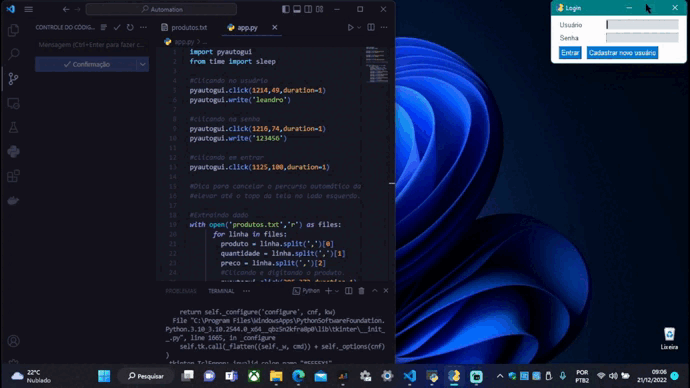Open the Testing flask view
The width and height of the screenshot is (690, 388).
click(x=13, y=128)
